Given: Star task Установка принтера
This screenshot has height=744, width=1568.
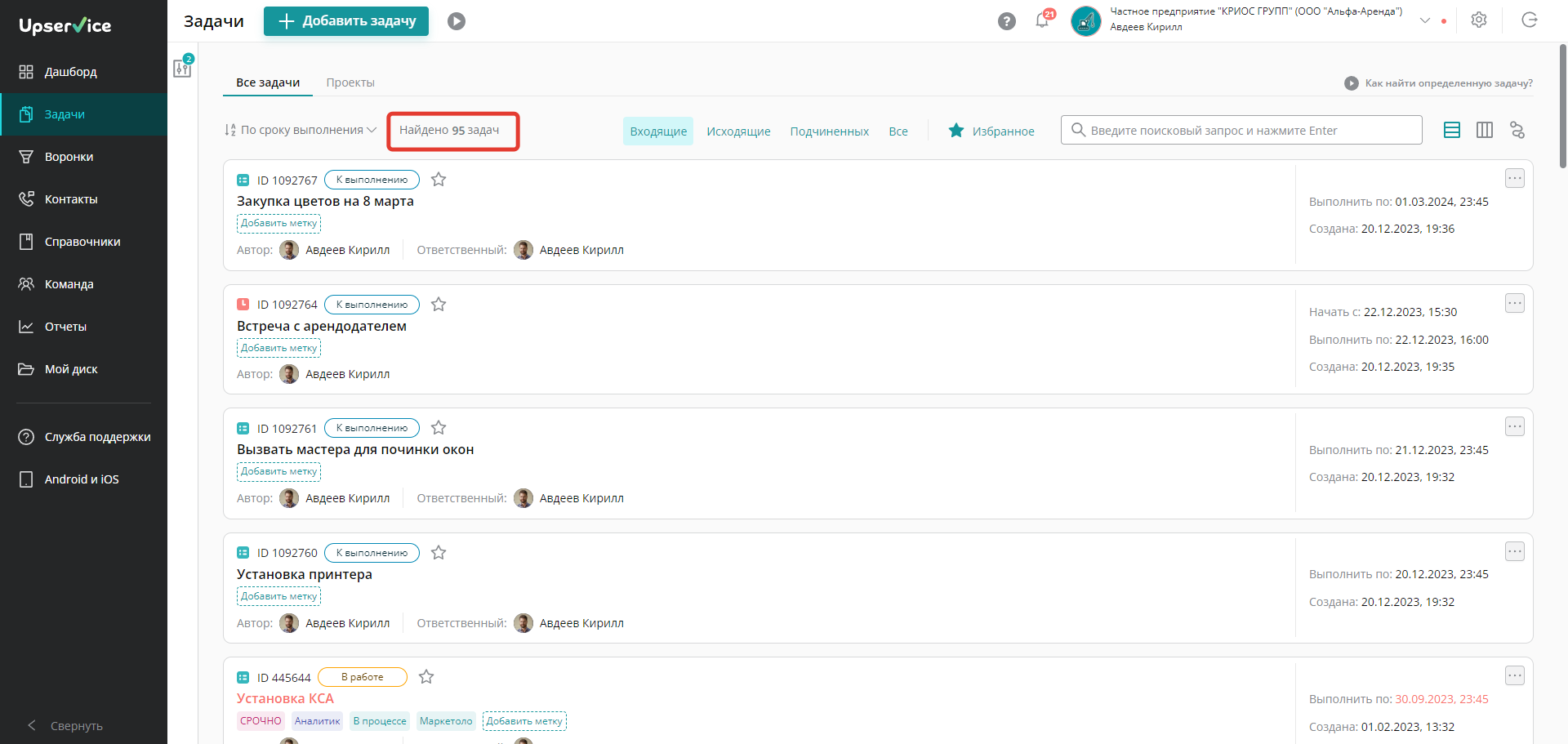Looking at the screenshot, I should click(439, 553).
